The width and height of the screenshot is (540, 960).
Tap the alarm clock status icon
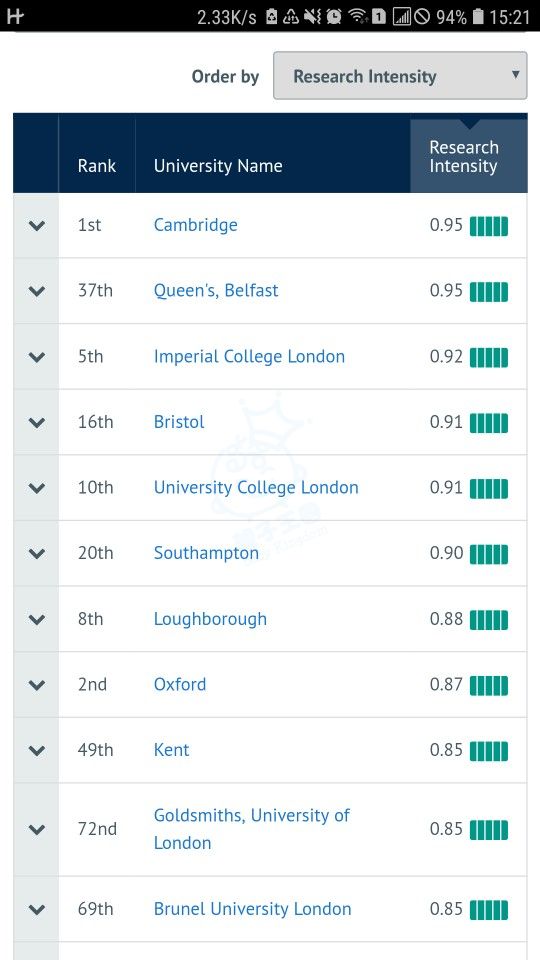click(x=334, y=17)
